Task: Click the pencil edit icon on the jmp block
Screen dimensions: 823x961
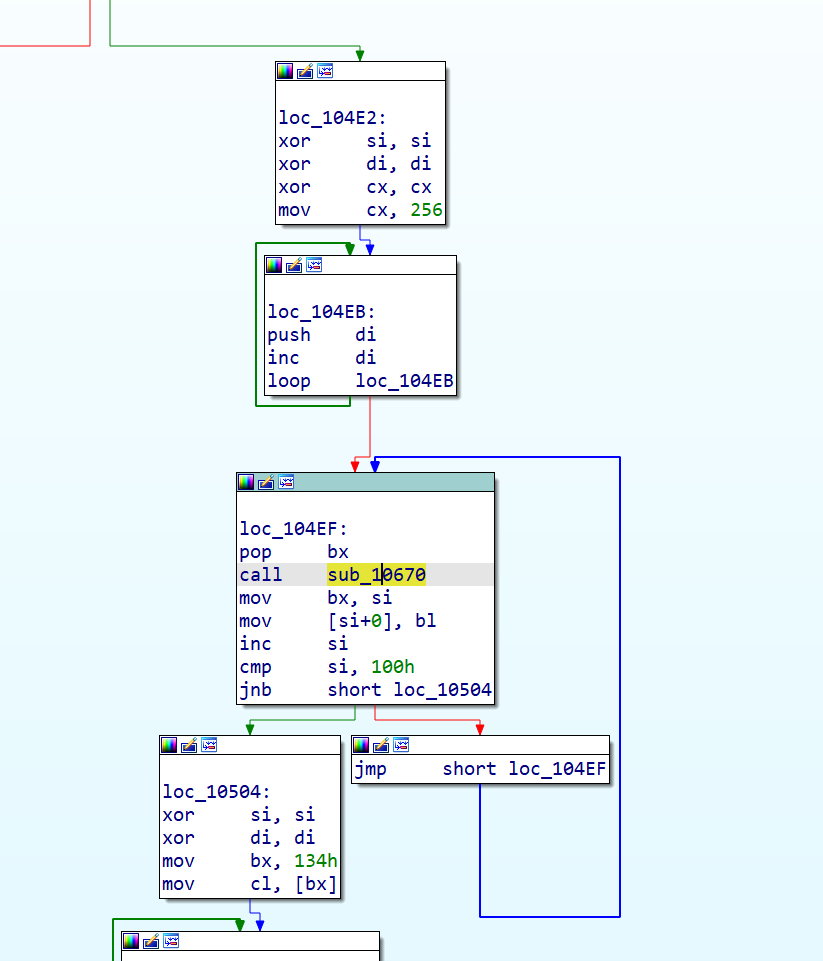Action: pyautogui.click(x=382, y=745)
